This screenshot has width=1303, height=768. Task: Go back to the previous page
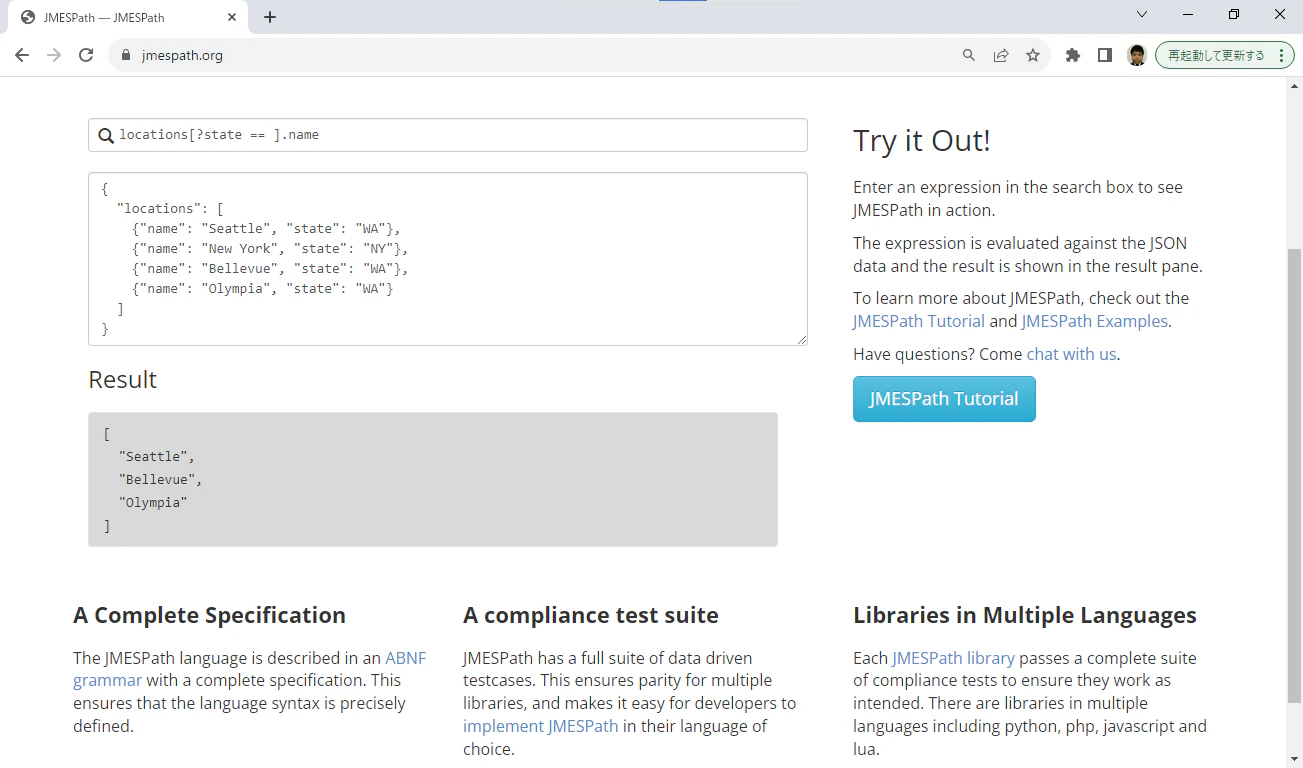22,55
